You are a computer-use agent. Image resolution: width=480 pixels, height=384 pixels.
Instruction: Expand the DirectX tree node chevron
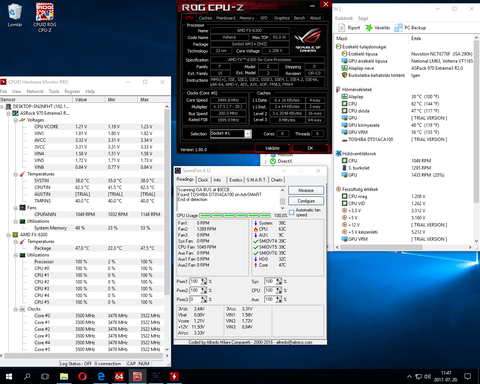click(266, 162)
